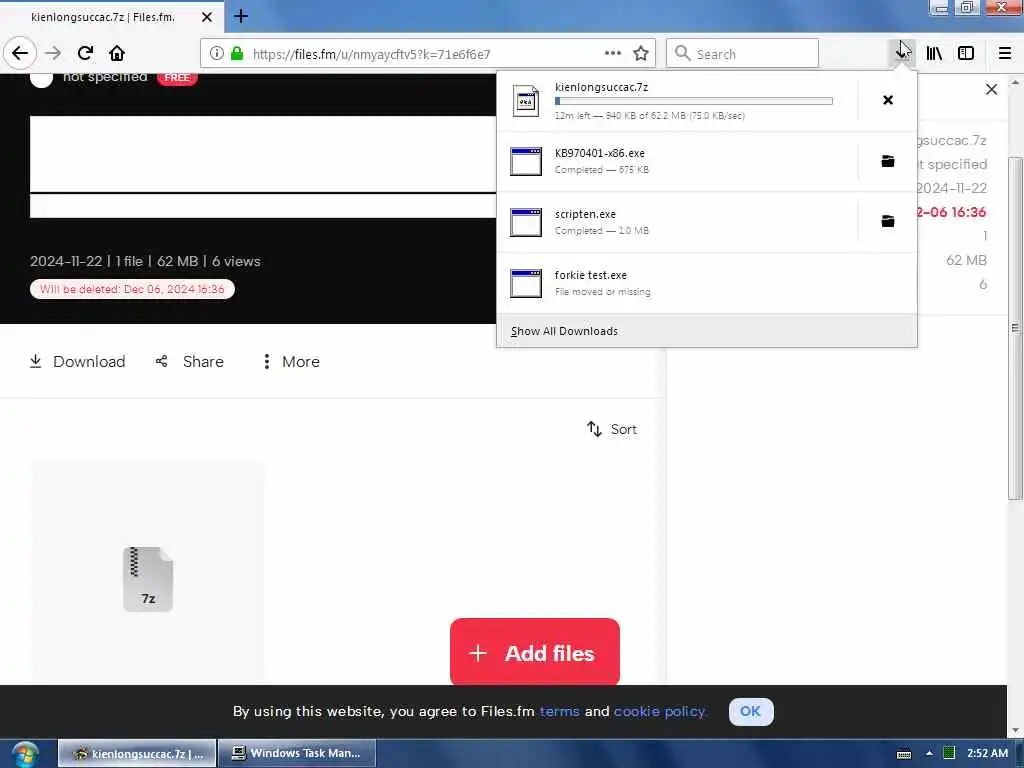The height and width of the screenshot is (768, 1024).
Task: Open the Library bookshelf icon
Action: tap(934, 54)
